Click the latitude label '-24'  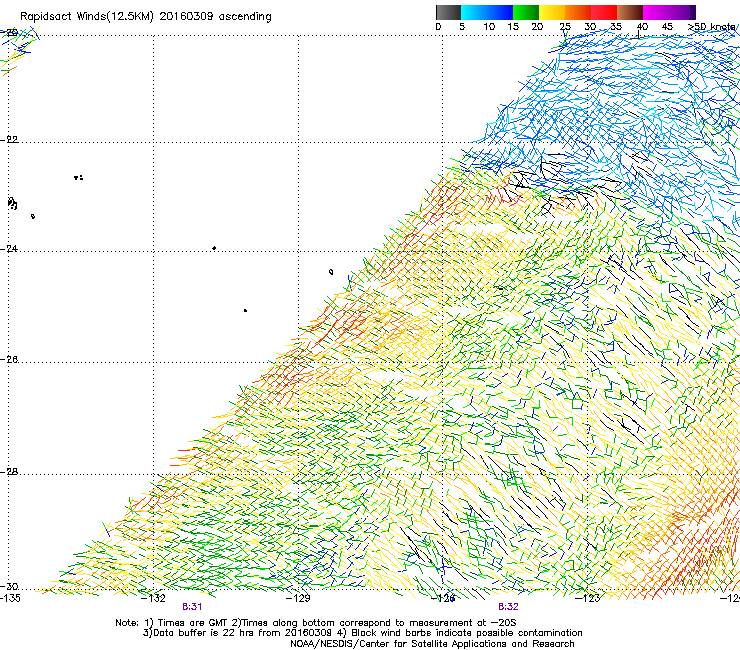point(10,248)
